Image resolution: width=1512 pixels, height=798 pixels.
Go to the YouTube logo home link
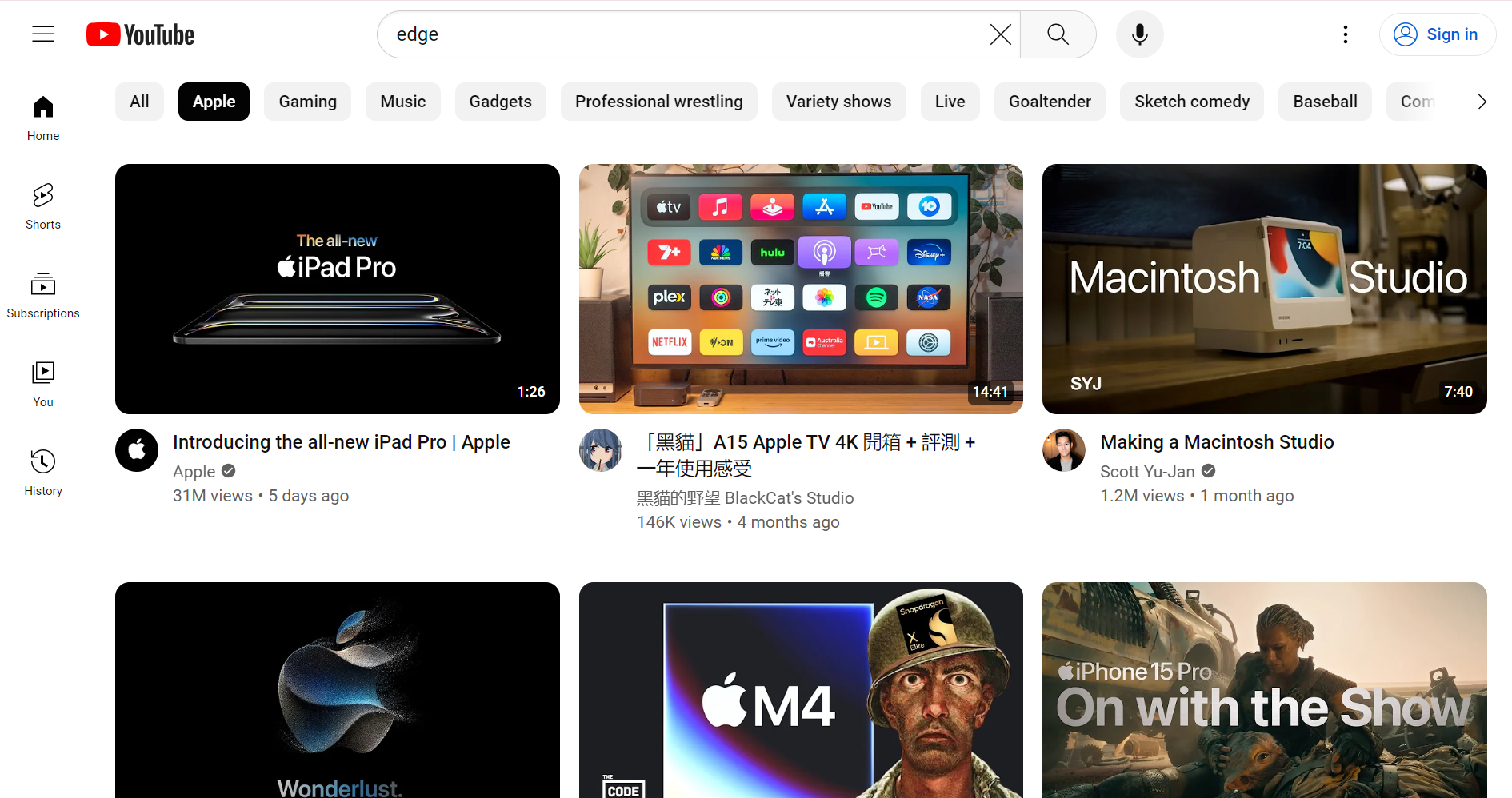tap(141, 34)
